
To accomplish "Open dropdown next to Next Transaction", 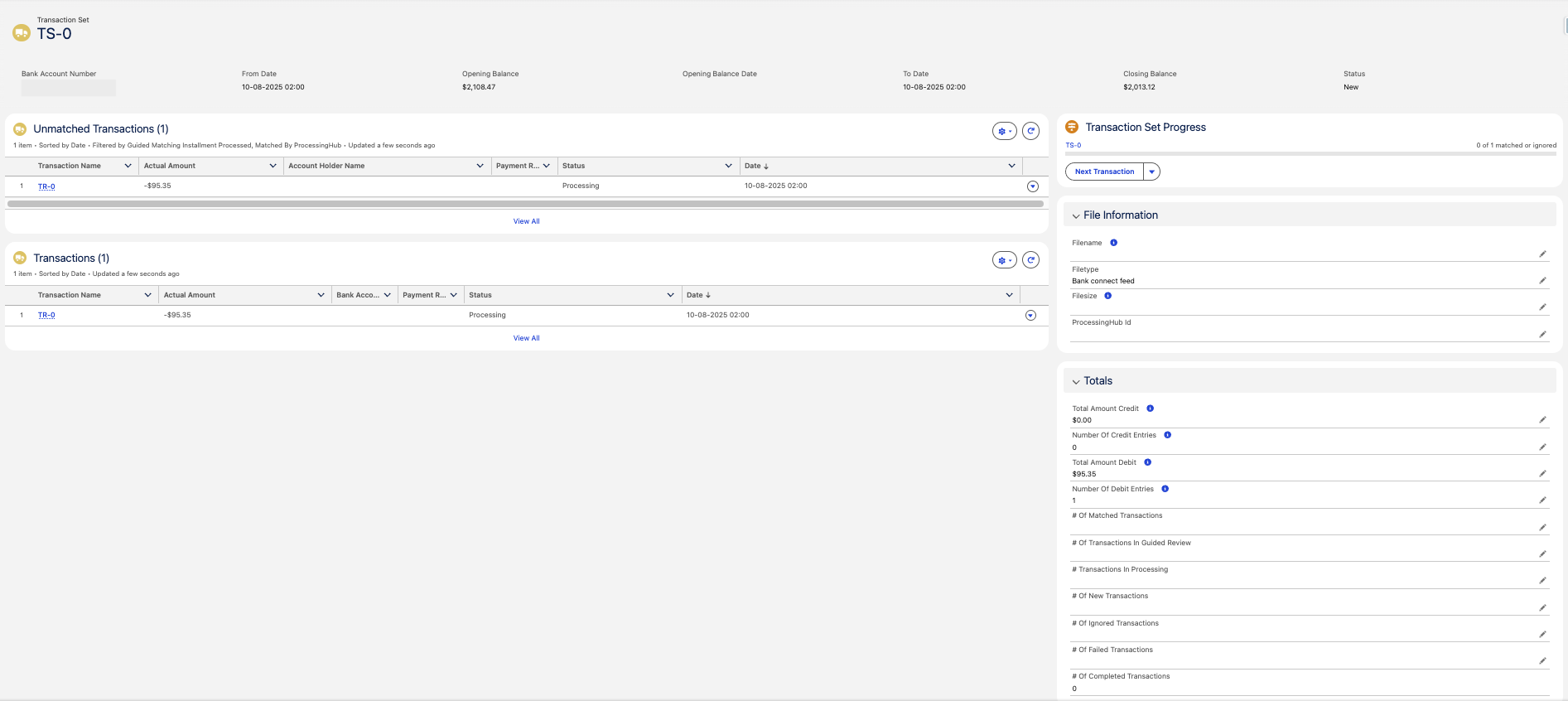I will pos(1151,172).
